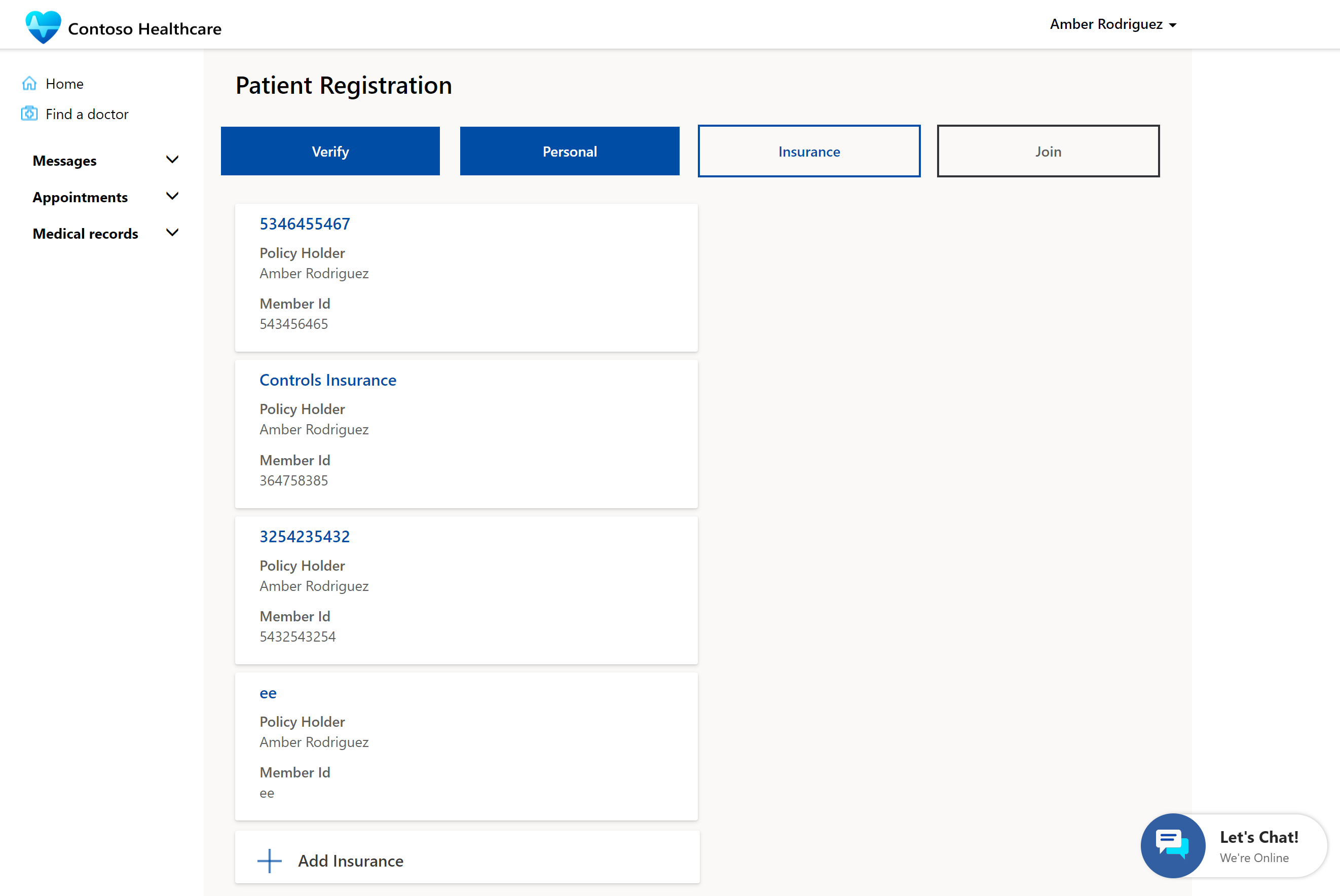Select the Insurance registration tab
This screenshot has width=1340, height=896.
click(x=809, y=151)
